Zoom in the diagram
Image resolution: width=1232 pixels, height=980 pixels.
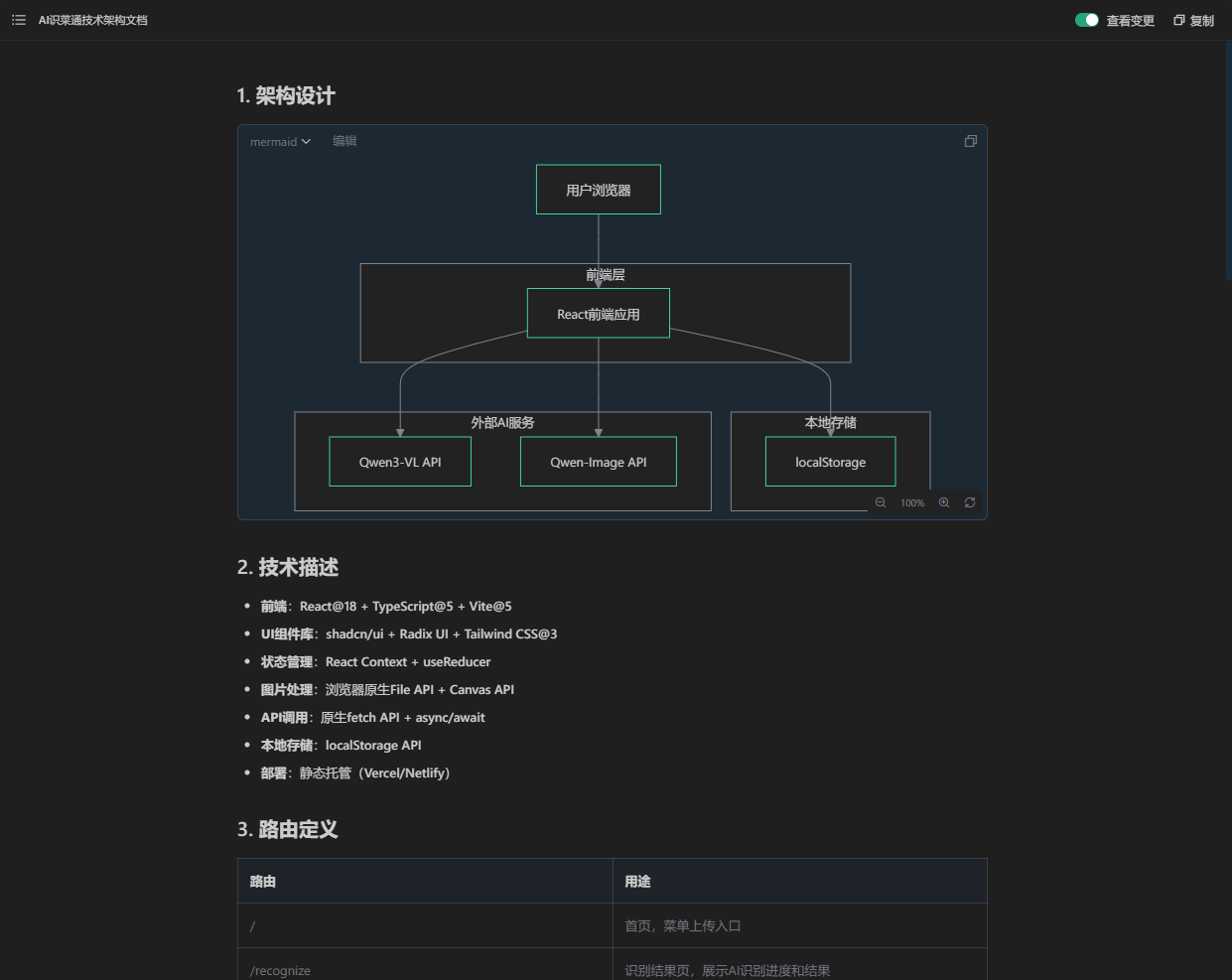tap(944, 502)
